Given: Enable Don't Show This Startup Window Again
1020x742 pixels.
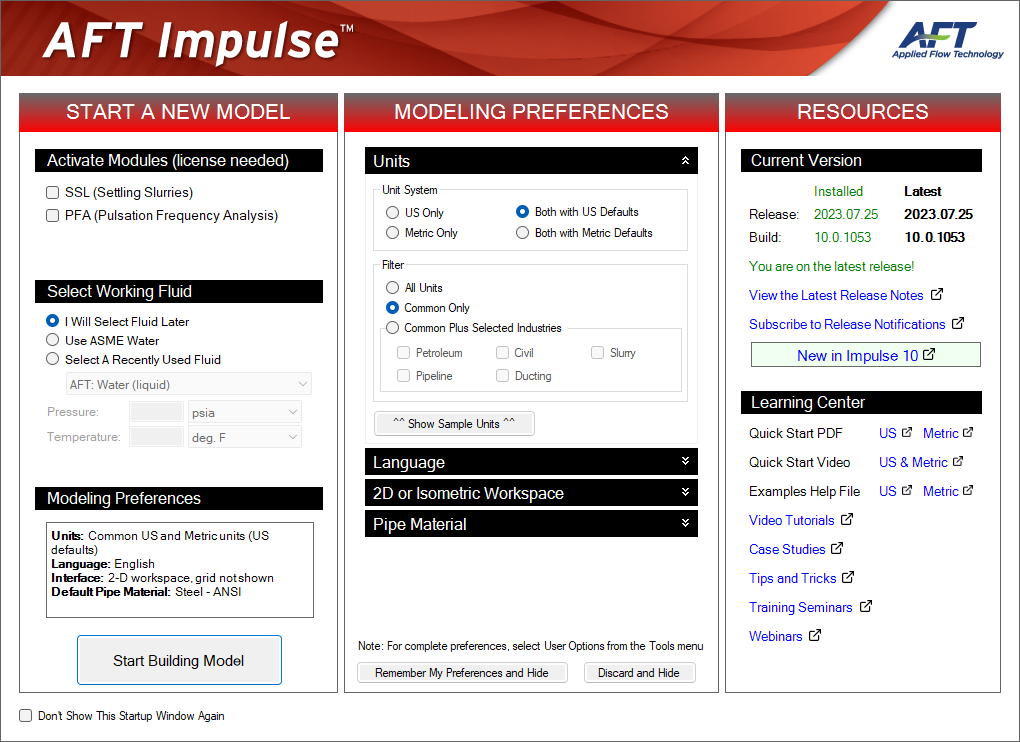Looking at the screenshot, I should click(24, 715).
